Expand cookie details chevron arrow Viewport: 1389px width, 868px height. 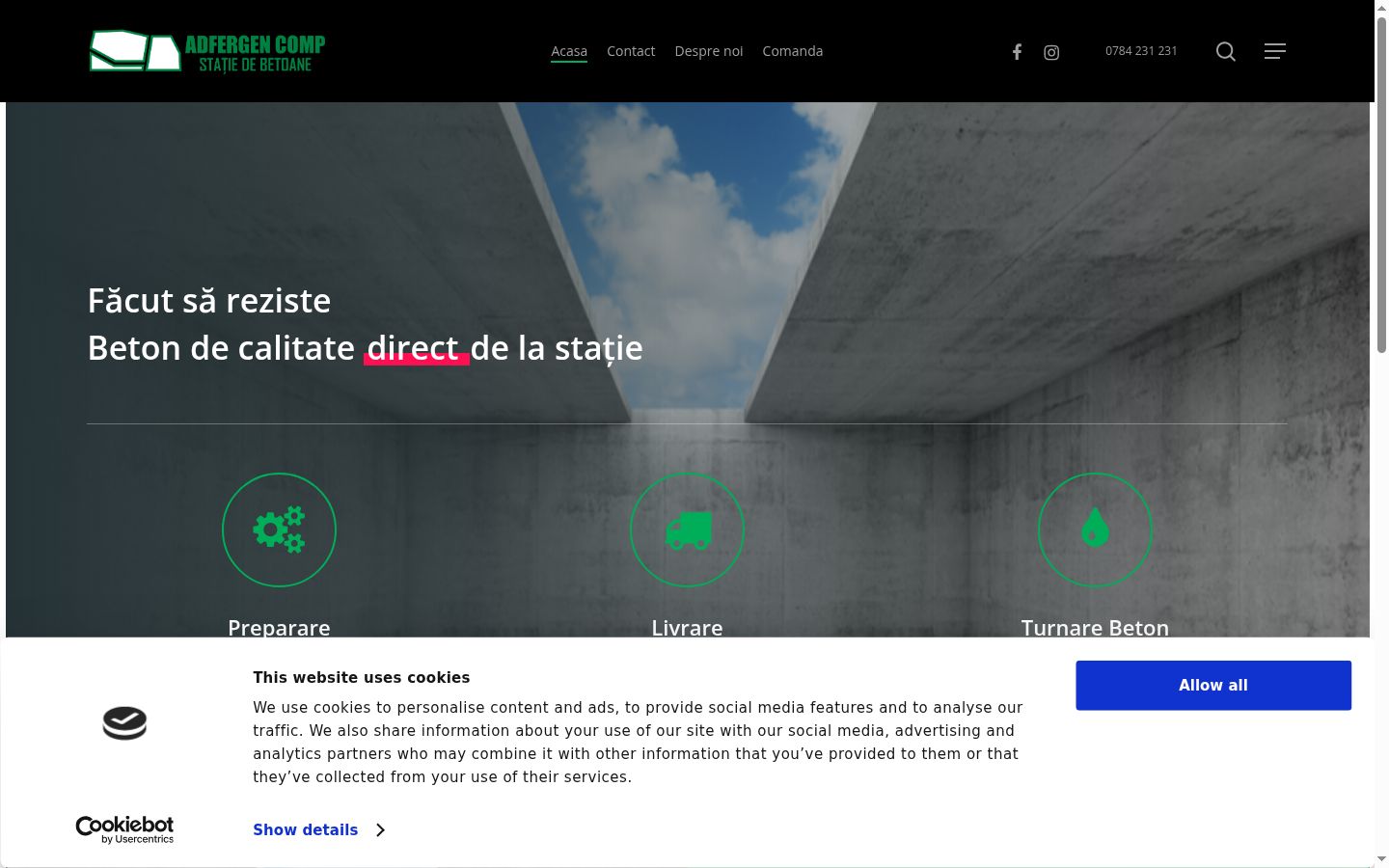point(380,830)
